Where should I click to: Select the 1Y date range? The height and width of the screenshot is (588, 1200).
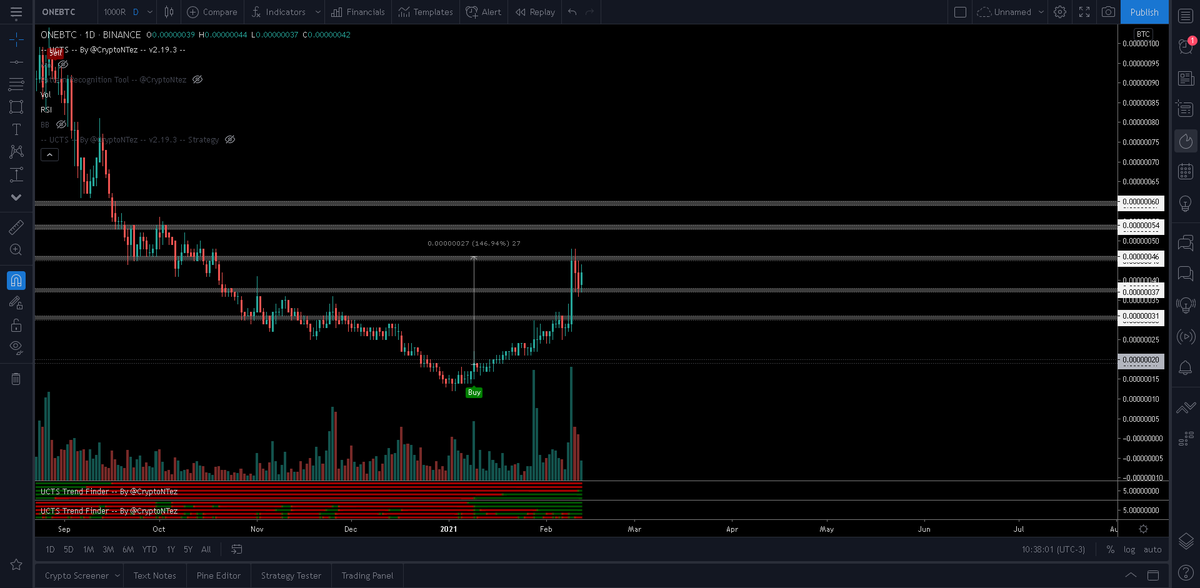[169, 549]
